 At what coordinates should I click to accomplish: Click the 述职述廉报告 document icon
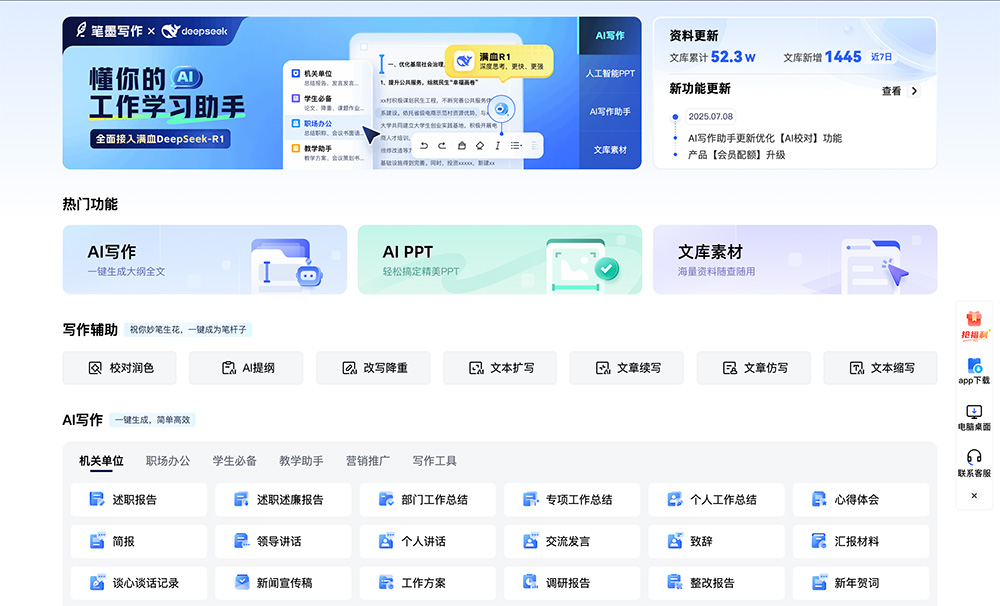click(241, 499)
